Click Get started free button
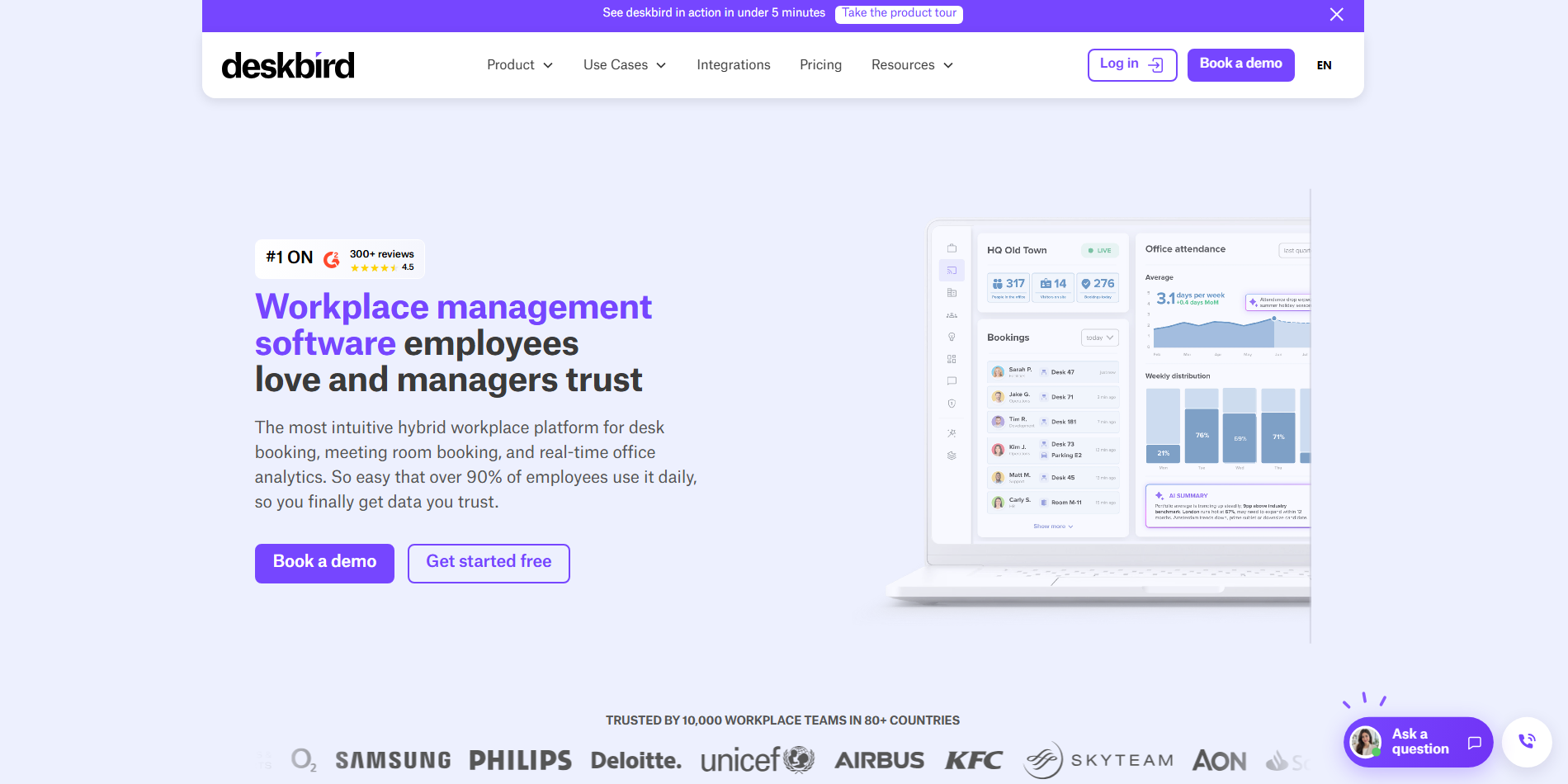 click(489, 563)
